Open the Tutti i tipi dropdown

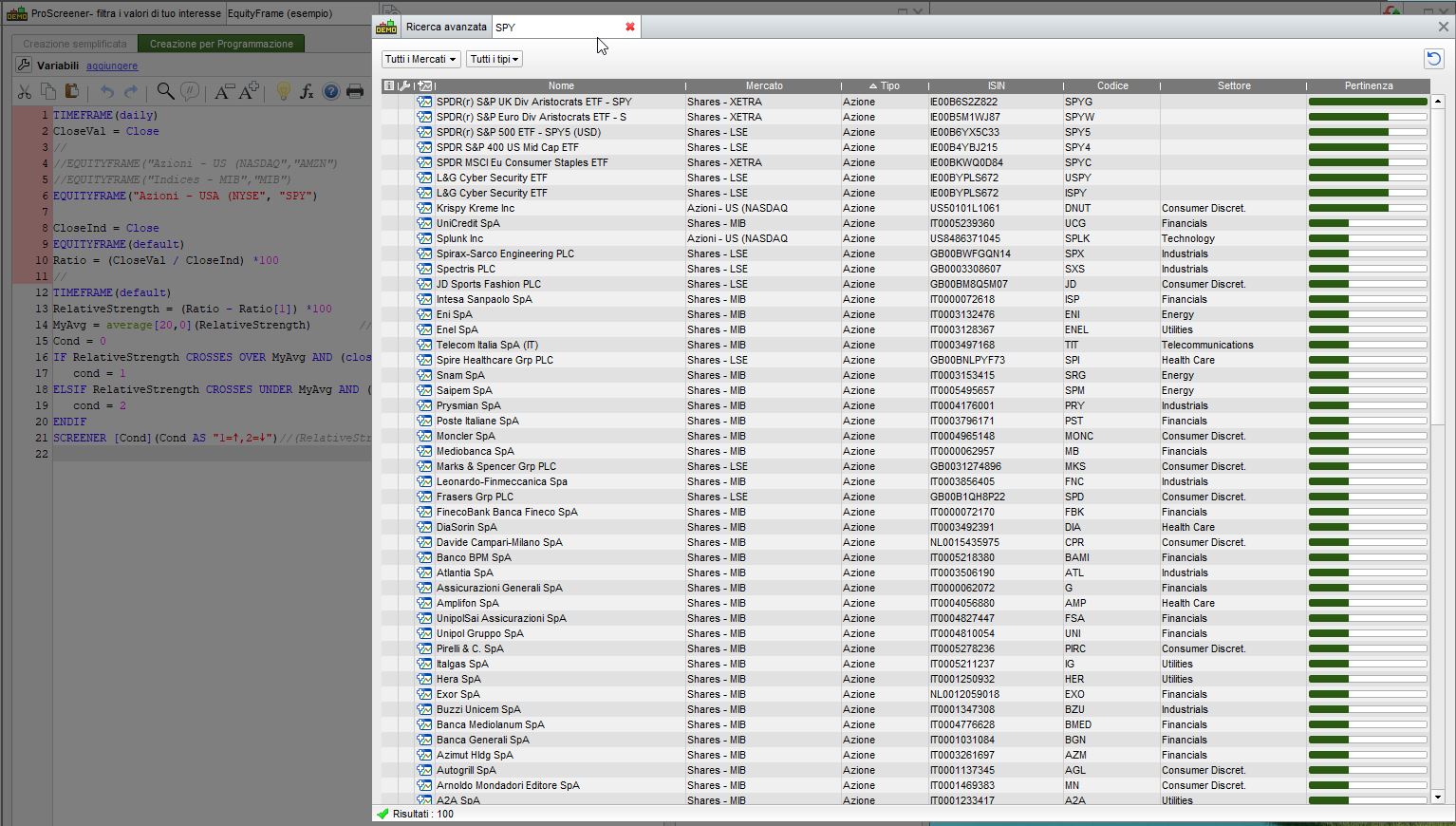[495, 59]
